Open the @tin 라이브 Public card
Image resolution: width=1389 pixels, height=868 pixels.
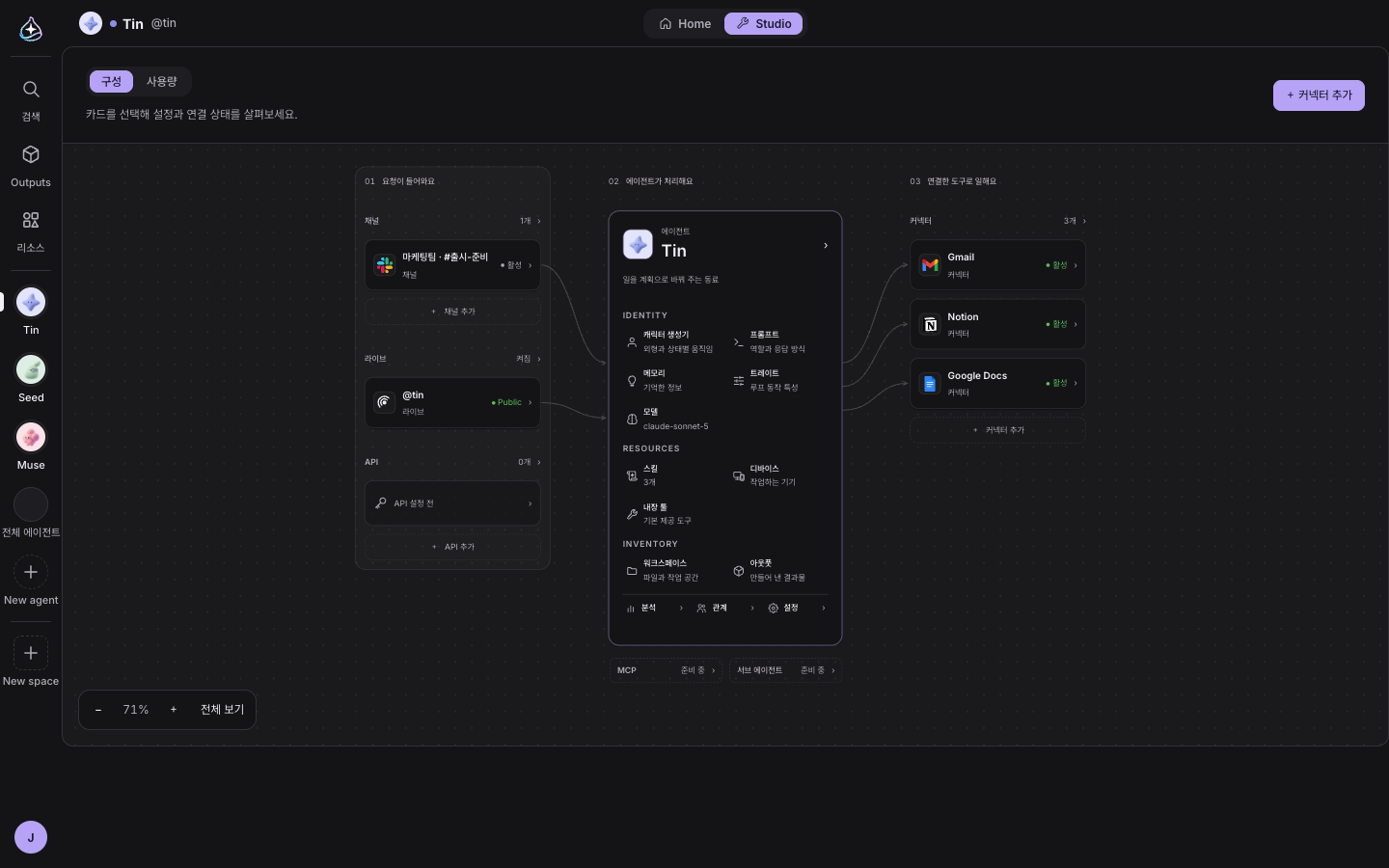point(452,403)
